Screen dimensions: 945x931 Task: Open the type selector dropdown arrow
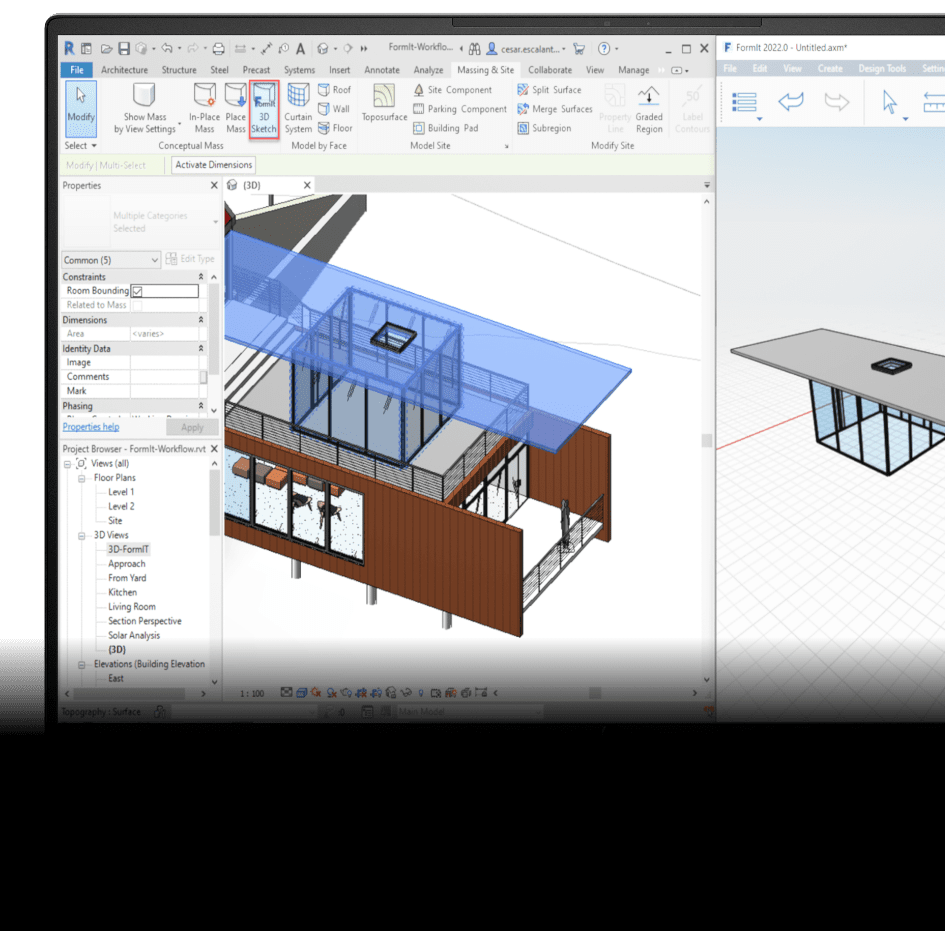[x=215, y=222]
